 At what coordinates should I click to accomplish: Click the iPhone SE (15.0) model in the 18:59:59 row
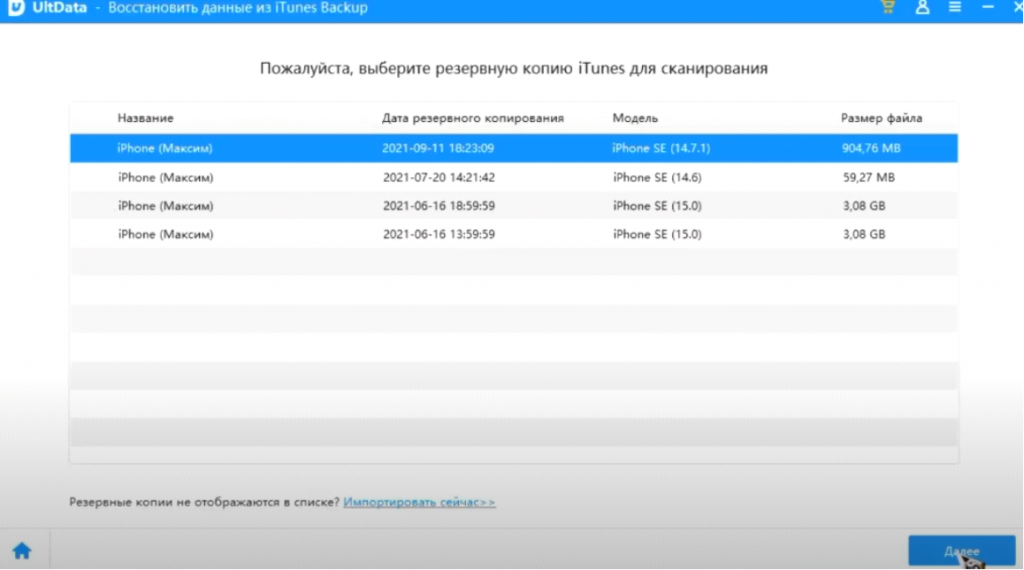[657, 206]
